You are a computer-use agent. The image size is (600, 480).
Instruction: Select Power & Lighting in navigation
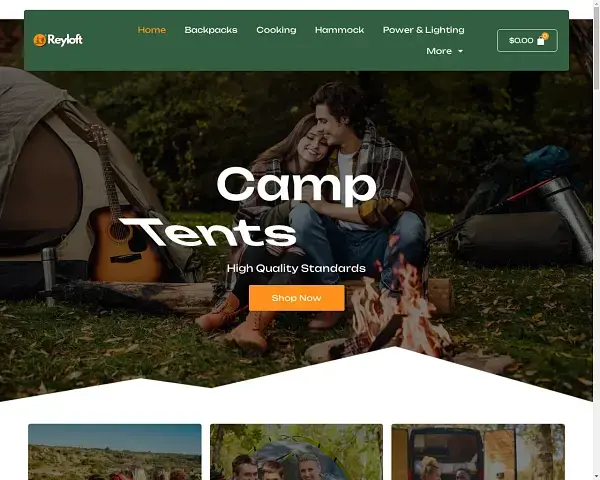tap(424, 30)
